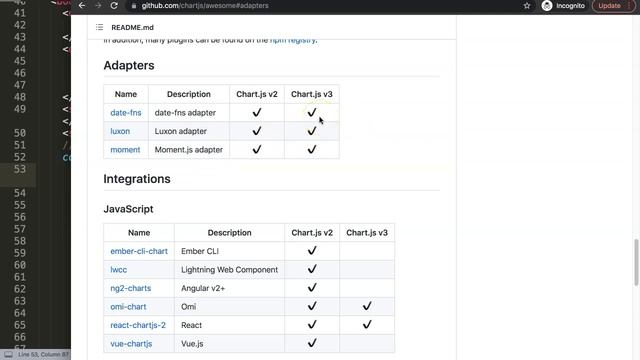Image resolution: width=640 pixels, height=360 pixels.
Task: Click the react-chartjs-2 v3 checkmark
Action: pos(367,324)
